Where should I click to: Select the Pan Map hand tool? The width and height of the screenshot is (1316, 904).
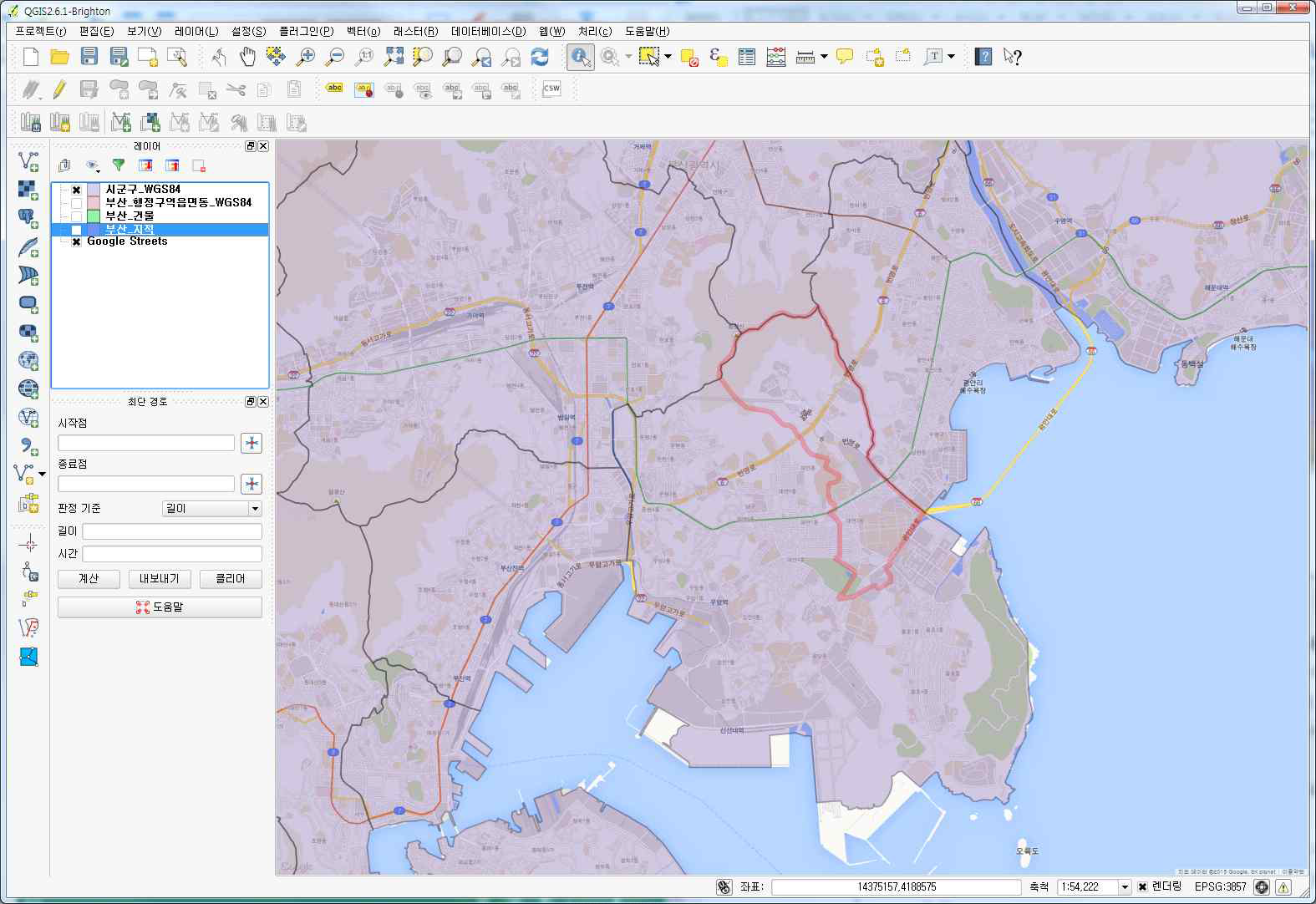pyautogui.click(x=247, y=57)
